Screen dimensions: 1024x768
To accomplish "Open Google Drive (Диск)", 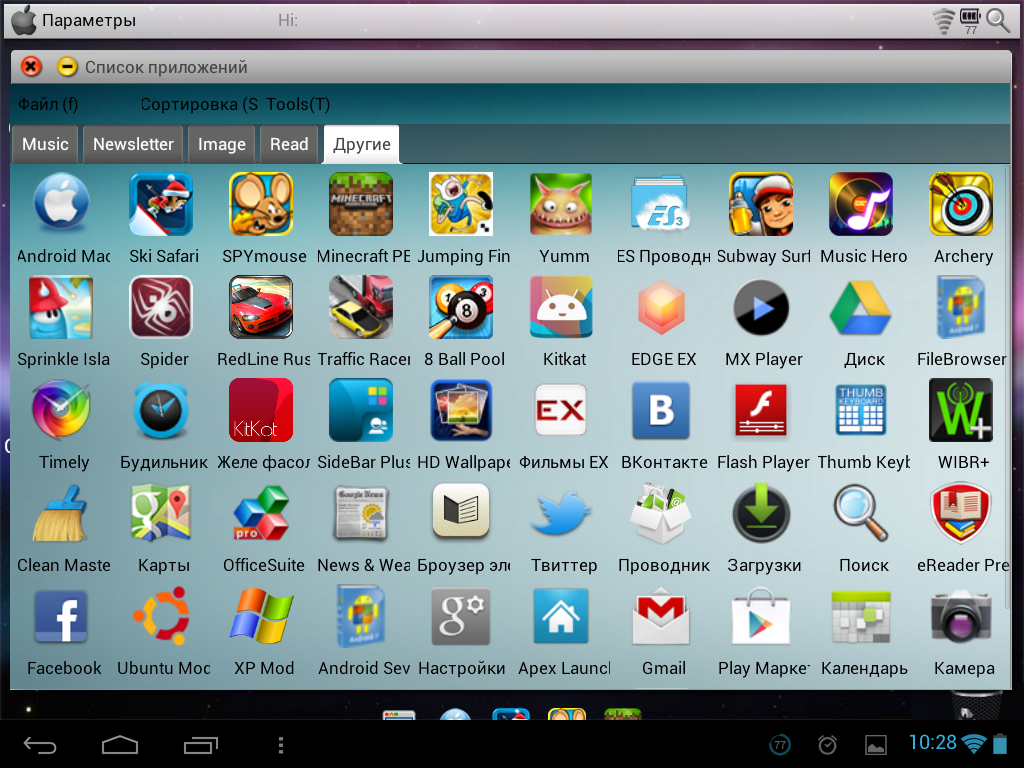I will [861, 306].
